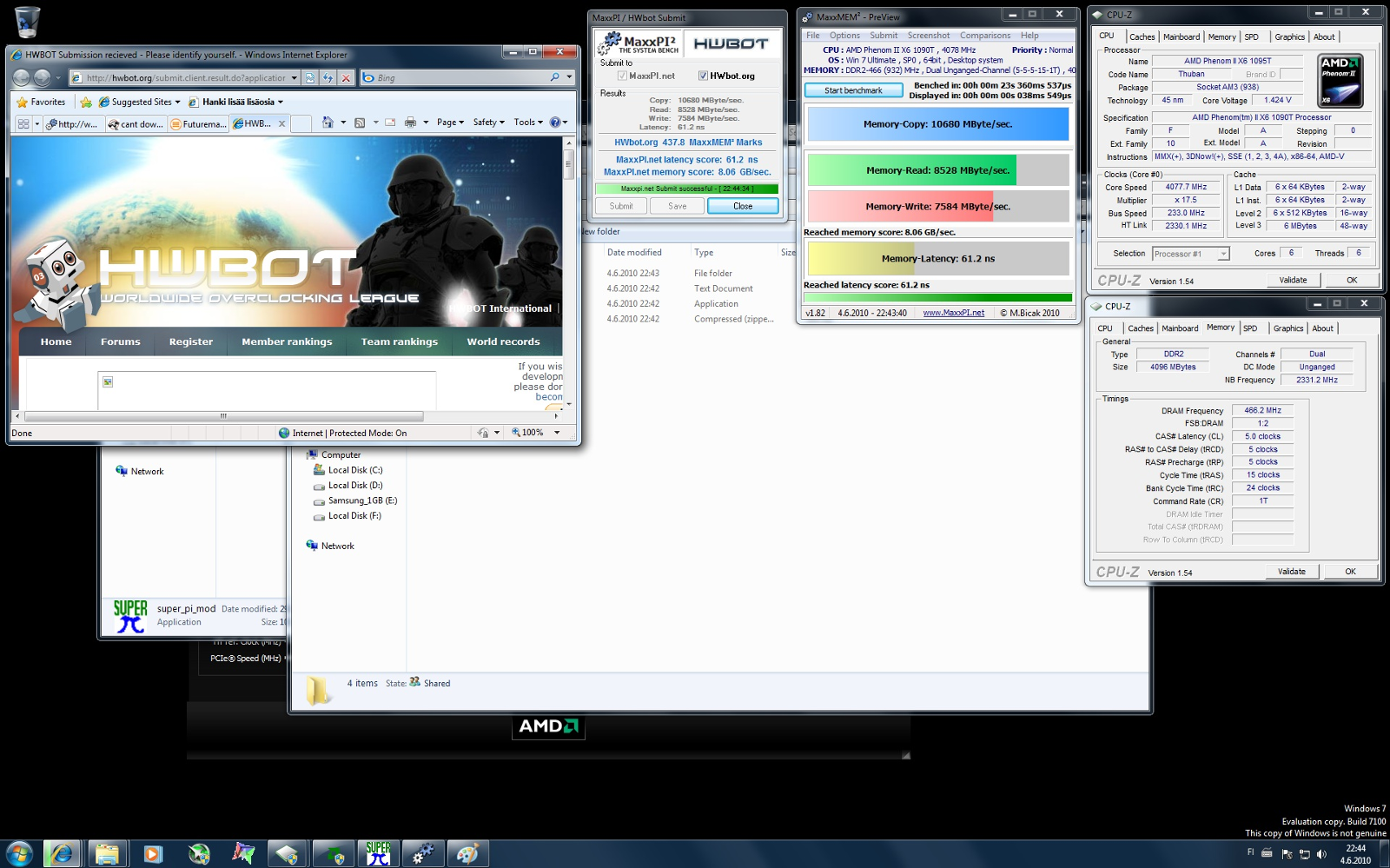Click the Read Mail icon in IE
This screenshot has width=1390, height=868.
tap(390, 123)
